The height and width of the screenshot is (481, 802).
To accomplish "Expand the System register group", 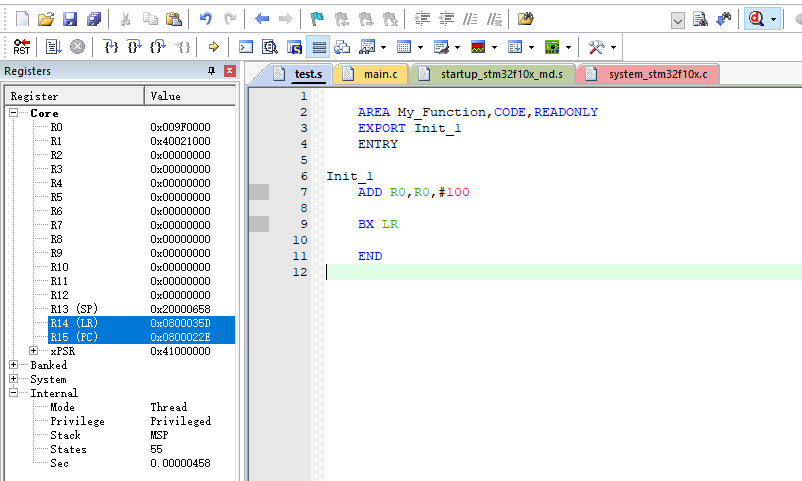I will (x=14, y=379).
